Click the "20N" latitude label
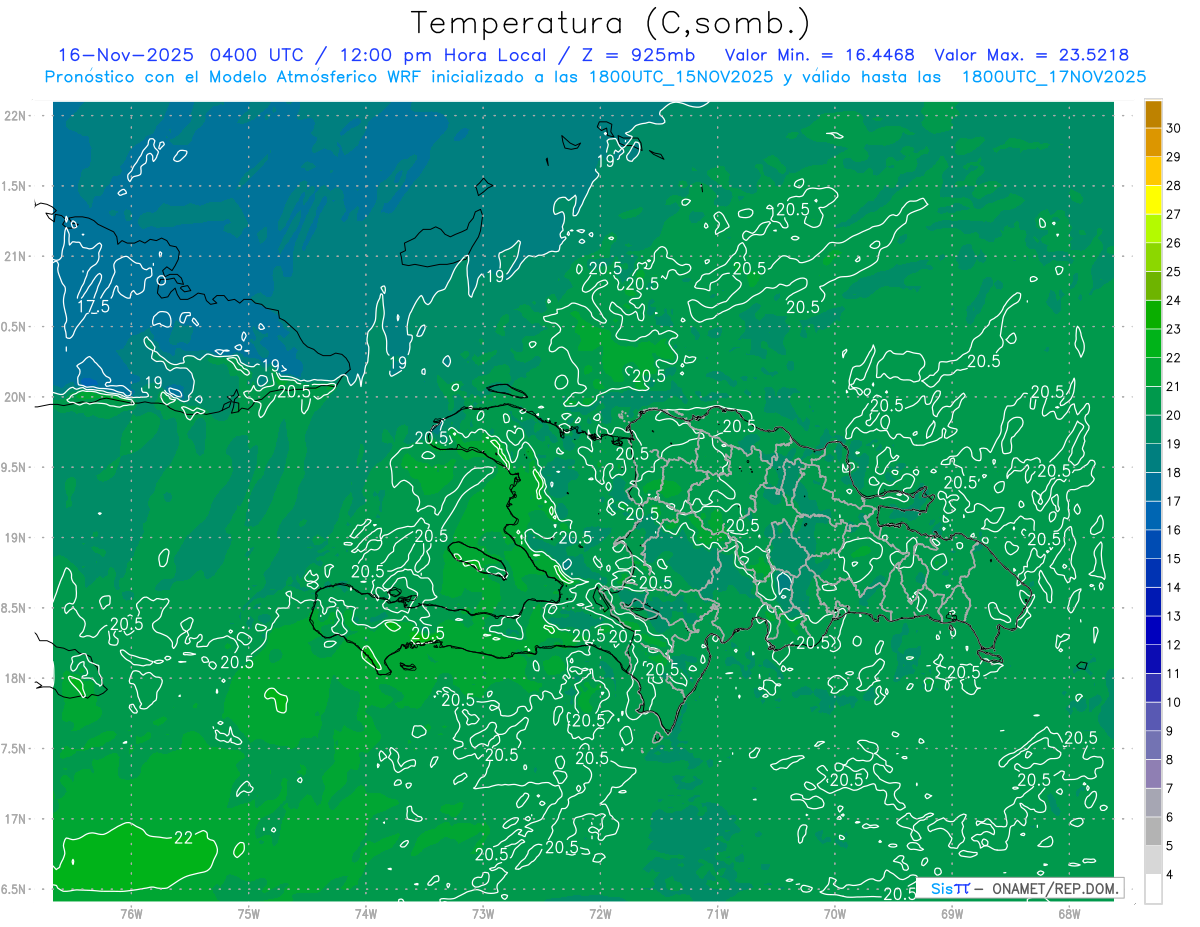The image size is (1200, 927). click(x=16, y=397)
